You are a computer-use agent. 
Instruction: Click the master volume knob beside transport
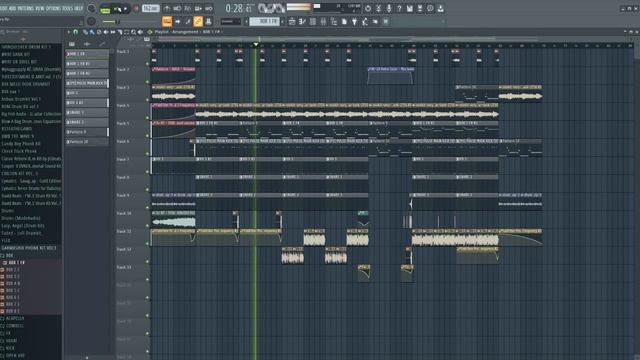coord(91,9)
